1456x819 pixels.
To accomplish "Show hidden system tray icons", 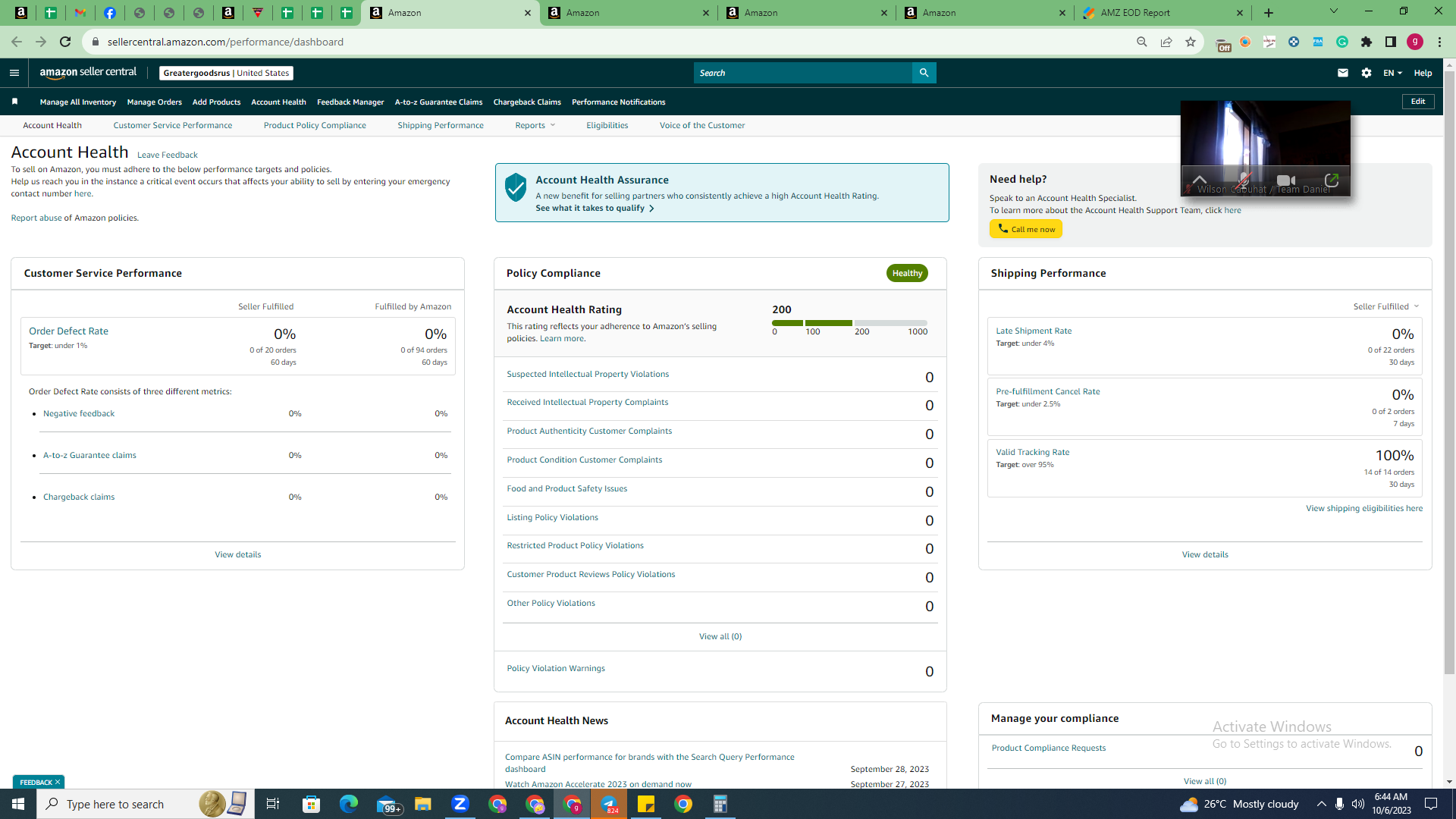I will tap(1322, 804).
